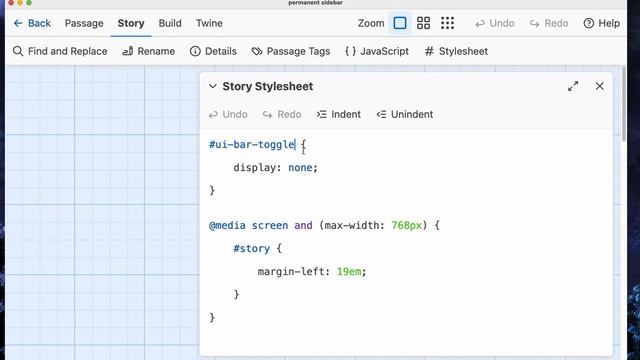Click the Story Stylesheet title text
This screenshot has width=640, height=360.
pos(268,86)
